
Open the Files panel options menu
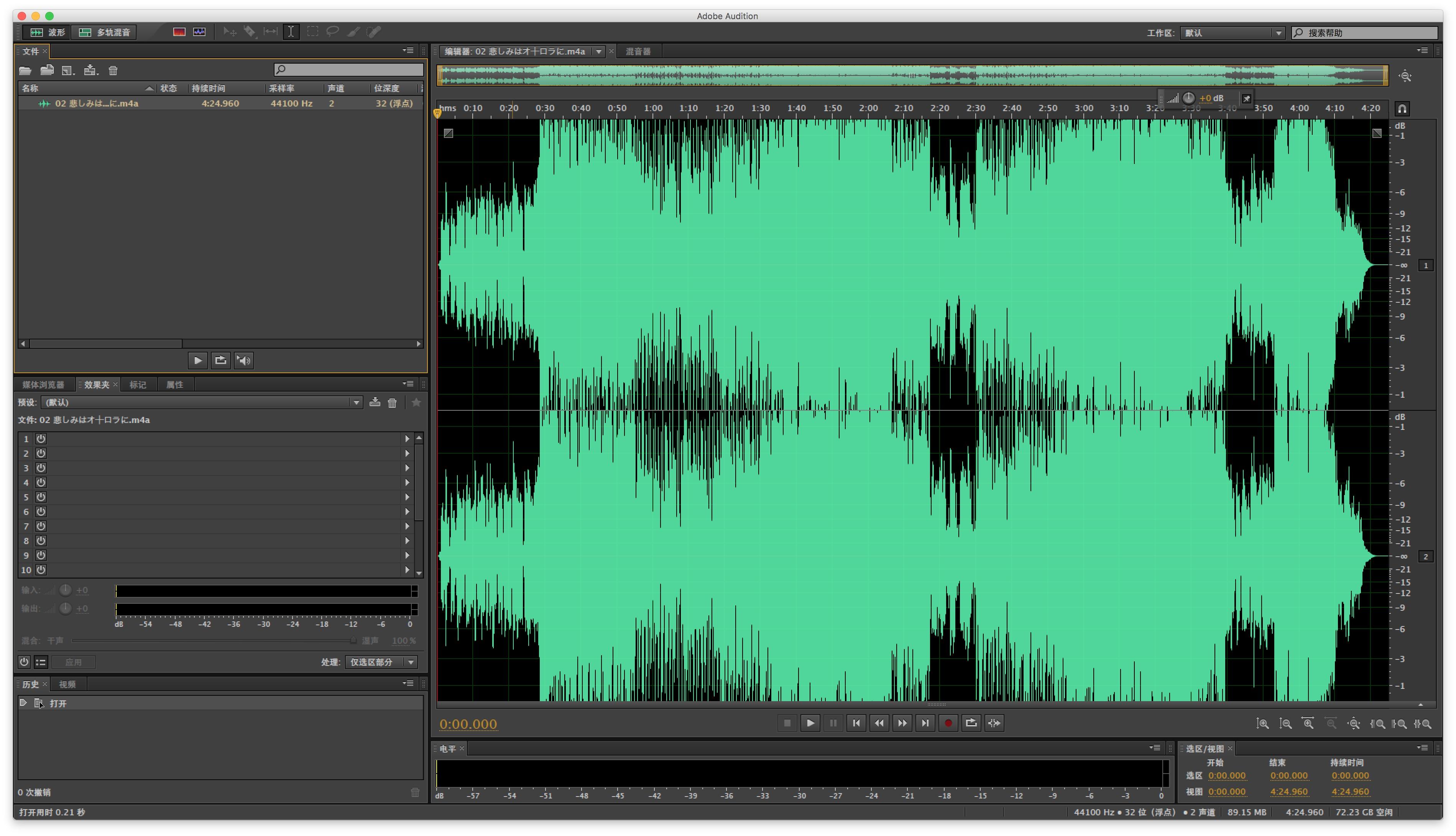point(408,51)
